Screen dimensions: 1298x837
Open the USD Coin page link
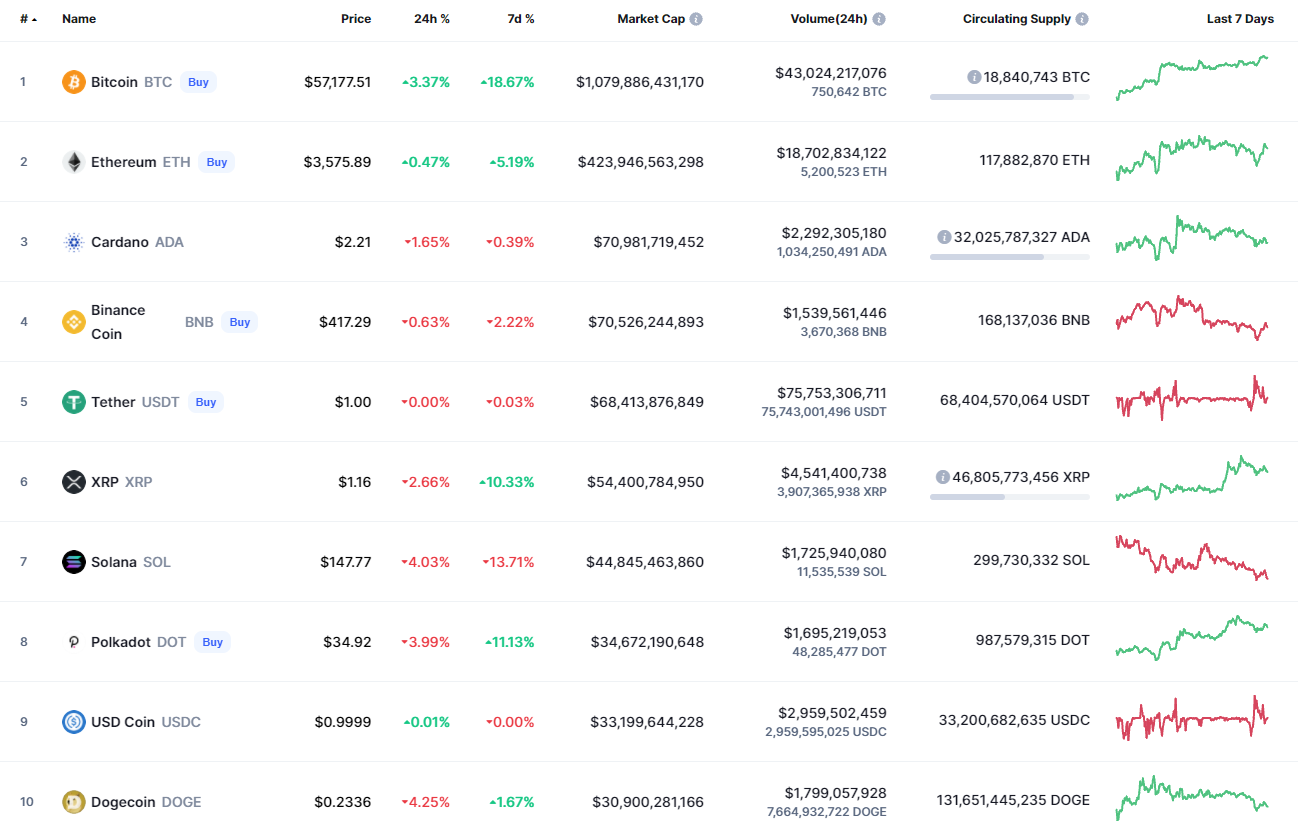coord(123,722)
